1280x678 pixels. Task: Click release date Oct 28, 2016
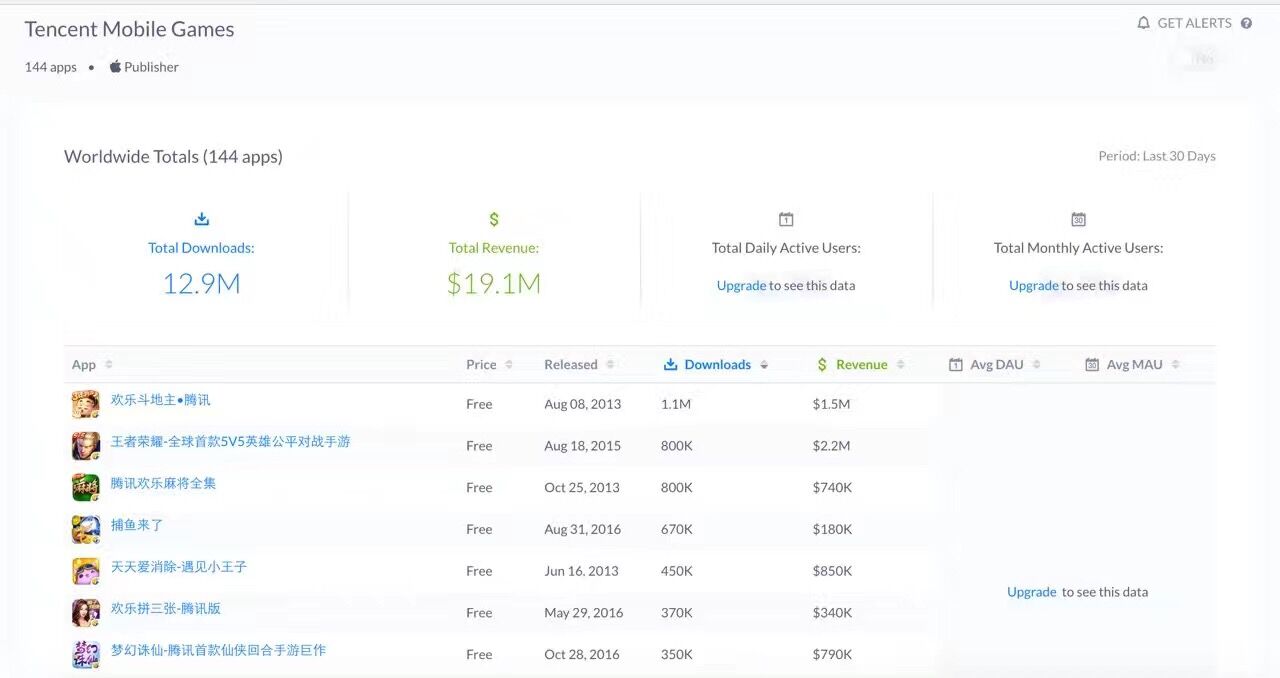582,654
